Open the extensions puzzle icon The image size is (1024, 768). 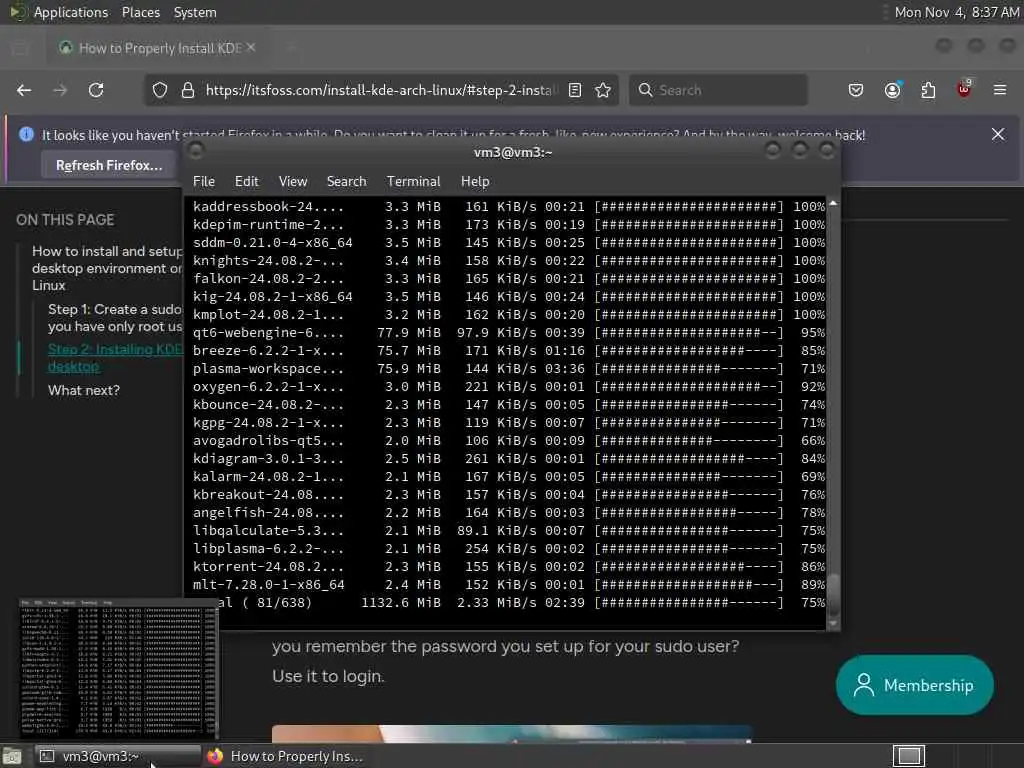click(x=928, y=90)
